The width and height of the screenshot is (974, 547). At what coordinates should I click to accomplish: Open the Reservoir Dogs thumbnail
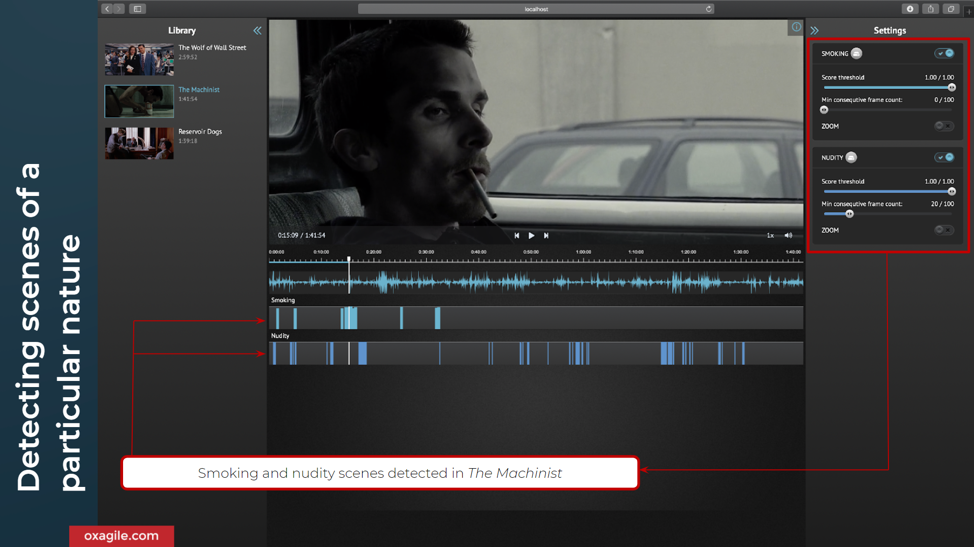(139, 143)
